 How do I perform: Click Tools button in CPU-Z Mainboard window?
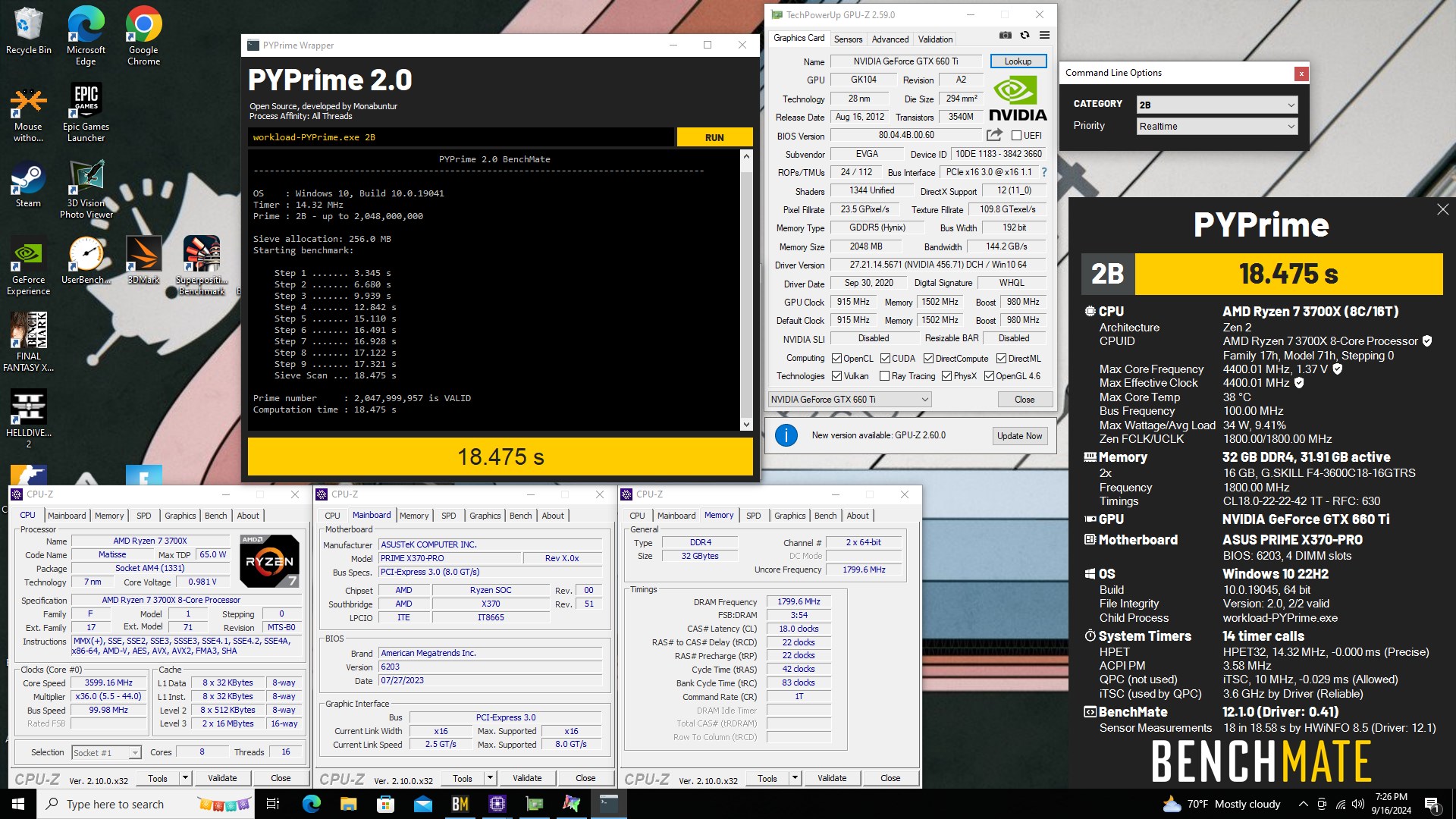463,778
